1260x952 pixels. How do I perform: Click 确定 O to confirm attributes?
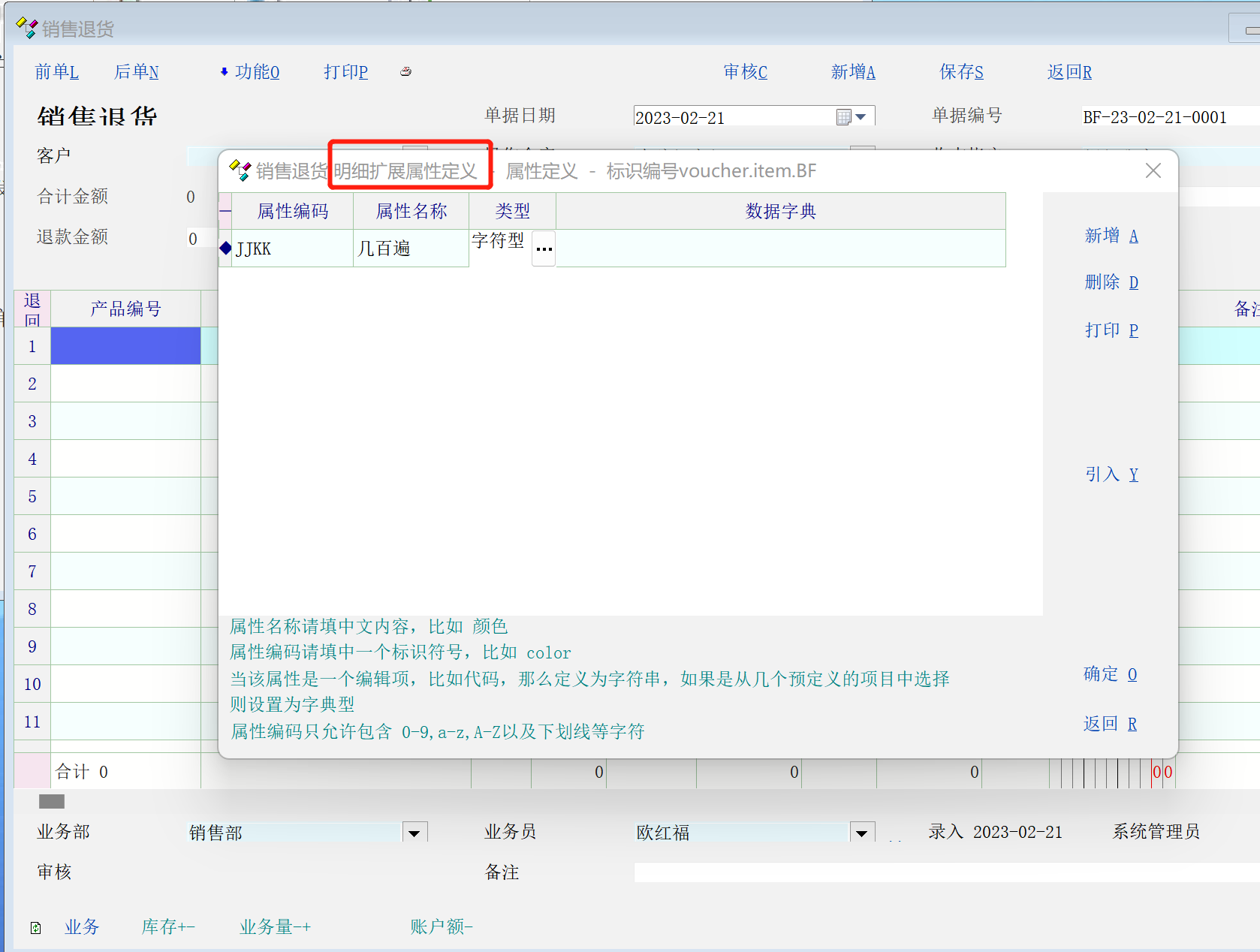point(1110,674)
